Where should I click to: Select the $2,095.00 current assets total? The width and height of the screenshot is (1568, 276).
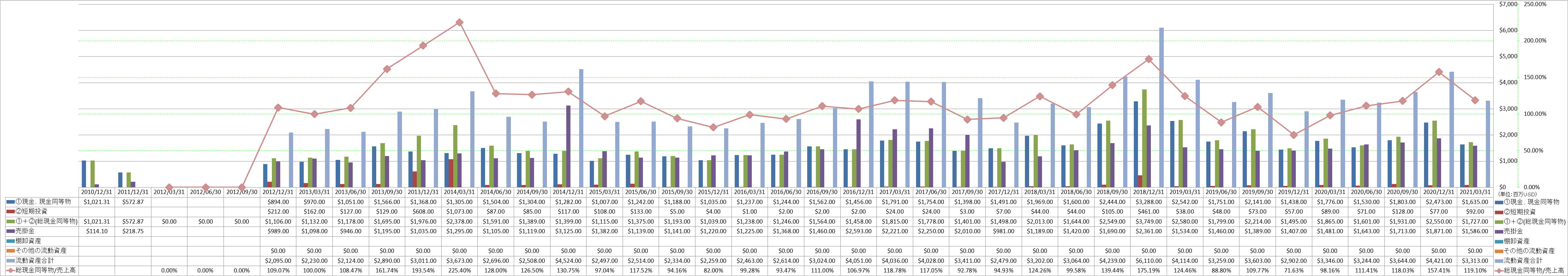click(x=278, y=260)
